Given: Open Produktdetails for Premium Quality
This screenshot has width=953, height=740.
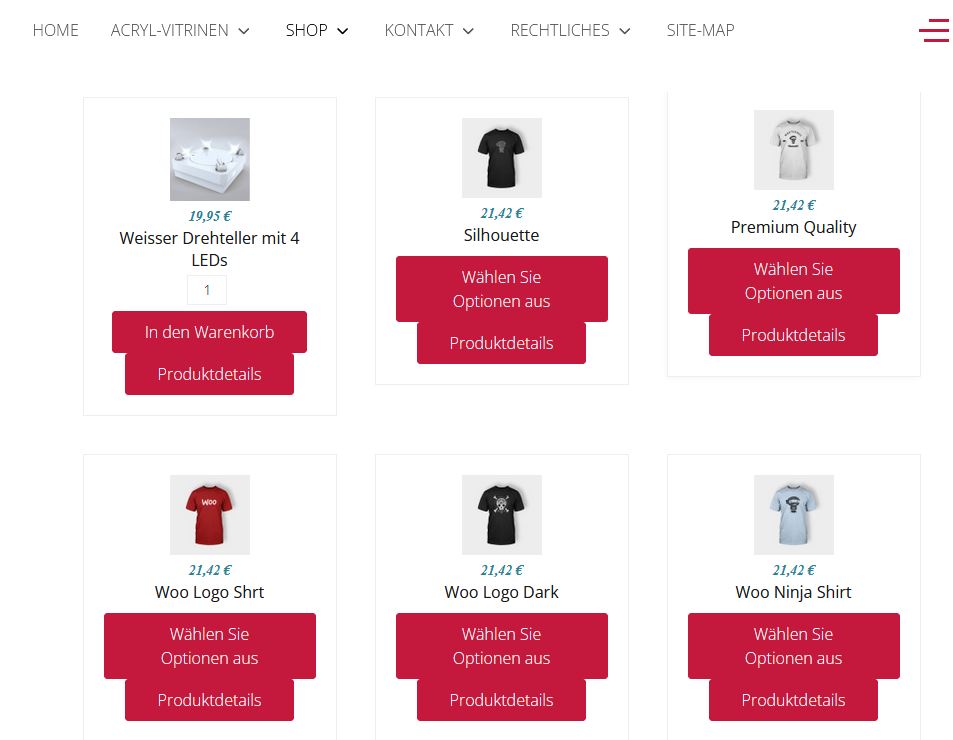Looking at the screenshot, I should (x=793, y=335).
